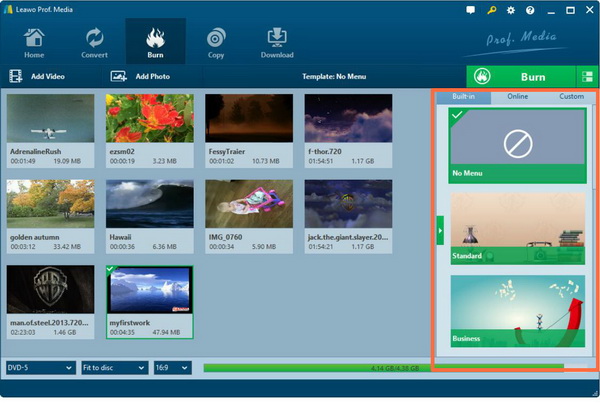Open the Copy module
The image size is (600, 403).
pyautogui.click(x=216, y=42)
